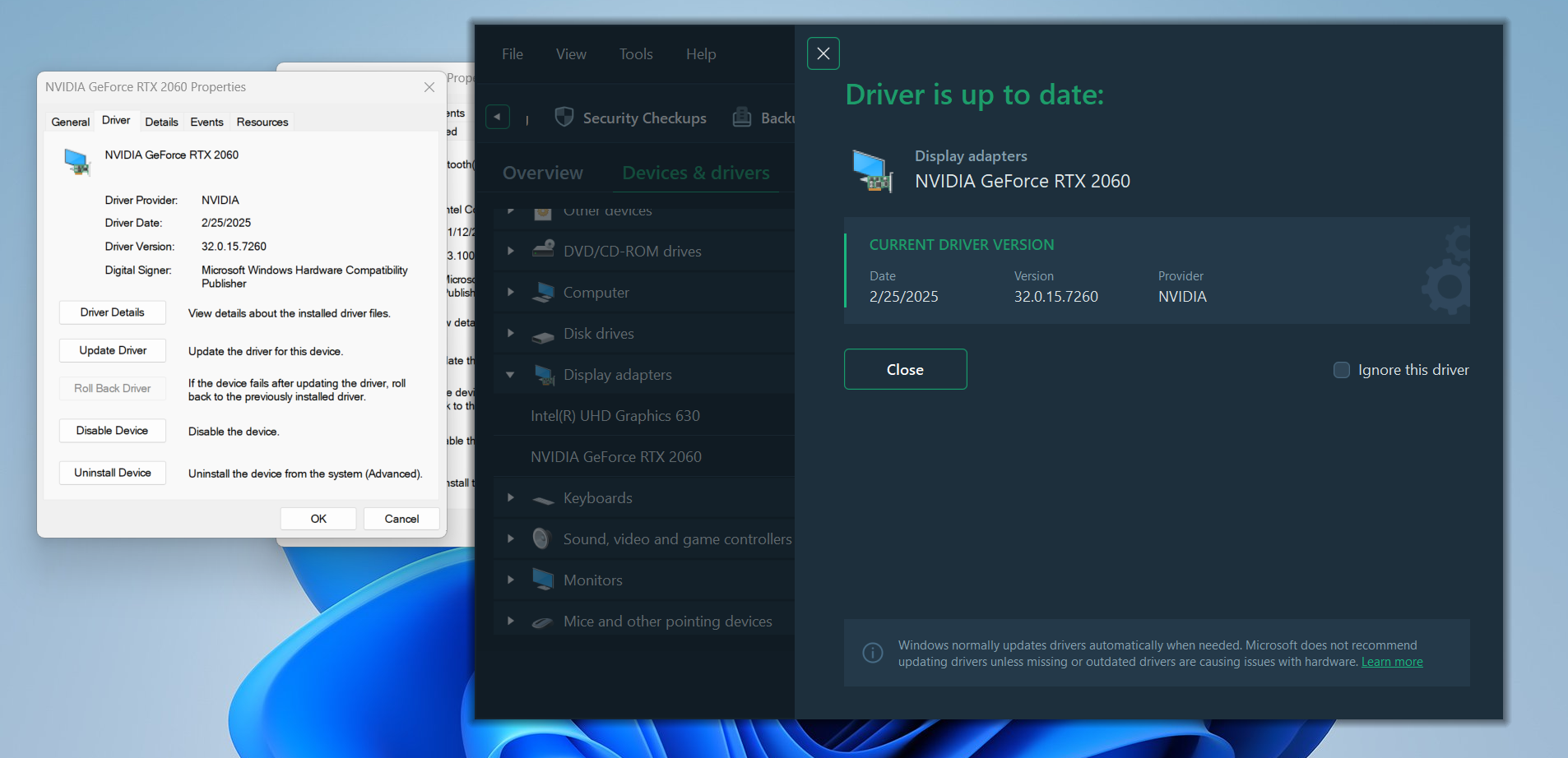The image size is (1568, 758).
Task: Click the Monitors category icon
Action: coord(543,580)
